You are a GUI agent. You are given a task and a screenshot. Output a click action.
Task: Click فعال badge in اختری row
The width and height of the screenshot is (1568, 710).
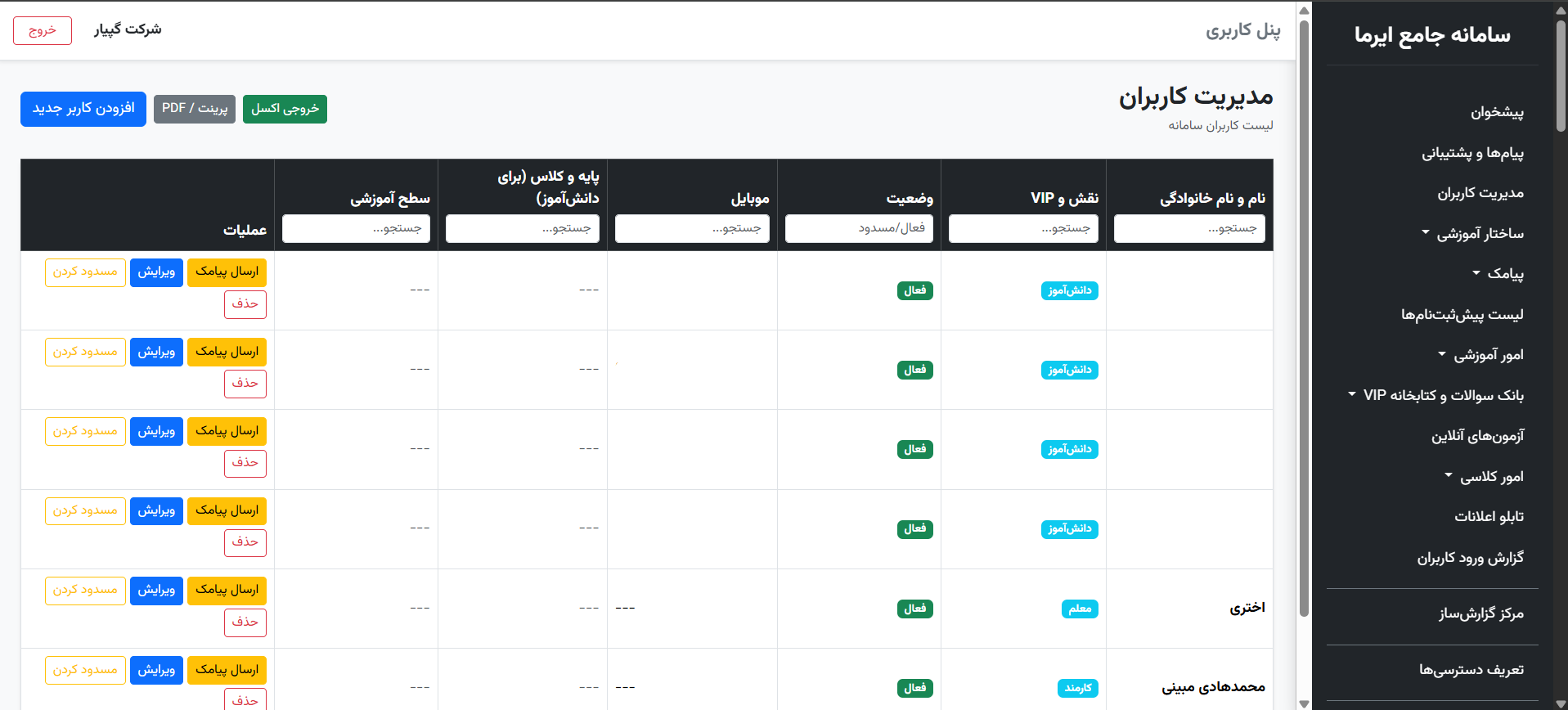pos(914,609)
